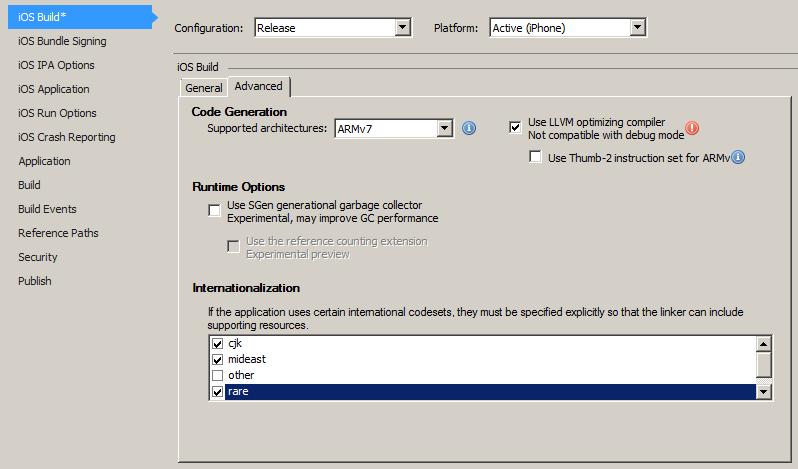Open iOS IPA Options page

coord(56,65)
